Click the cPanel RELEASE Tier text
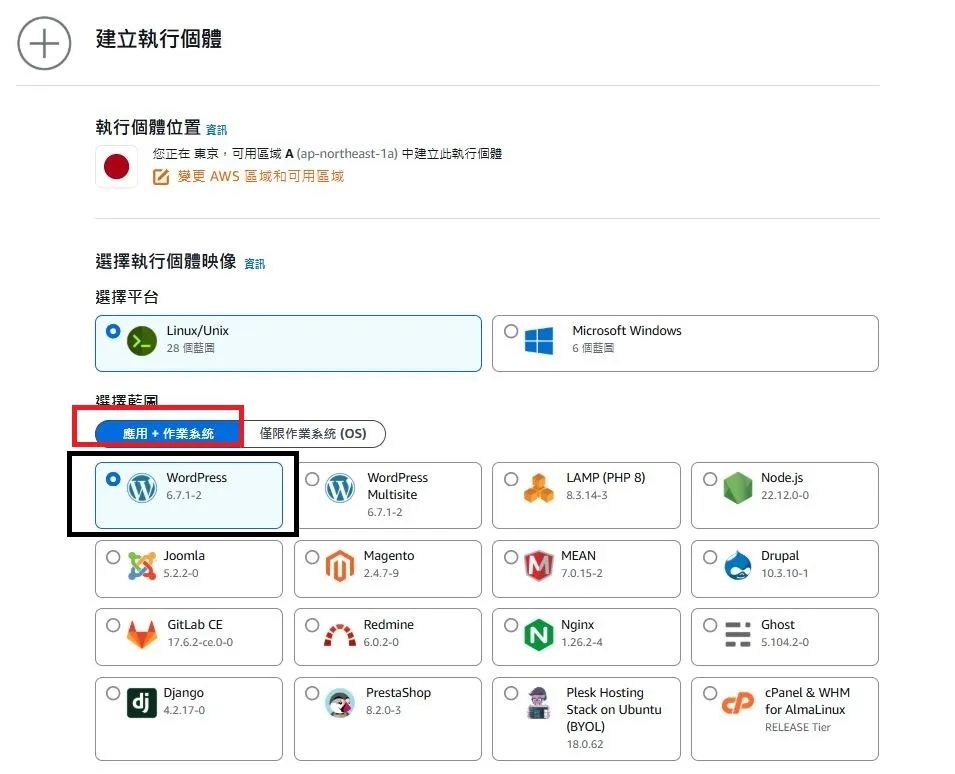 tap(798, 728)
